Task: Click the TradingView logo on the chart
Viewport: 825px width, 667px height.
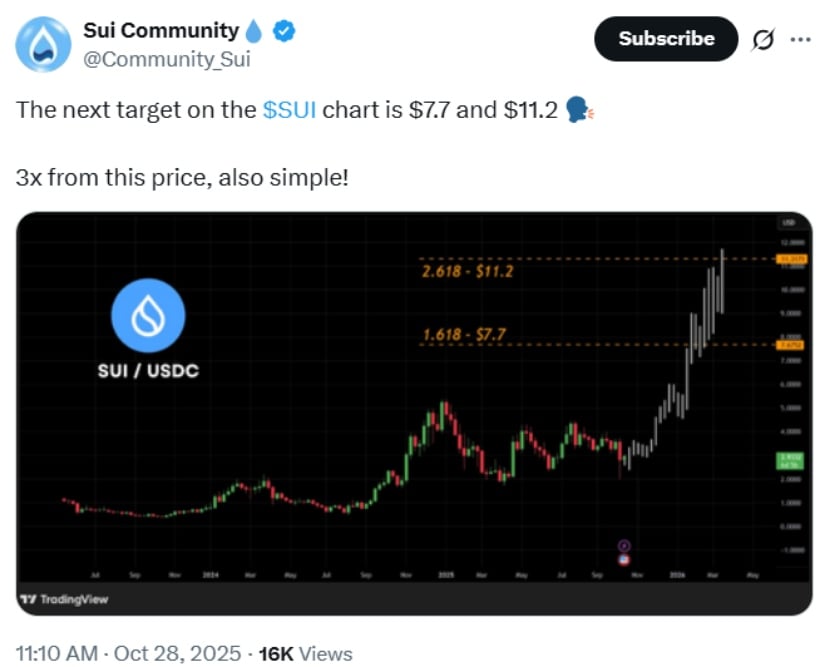Action: (64, 599)
